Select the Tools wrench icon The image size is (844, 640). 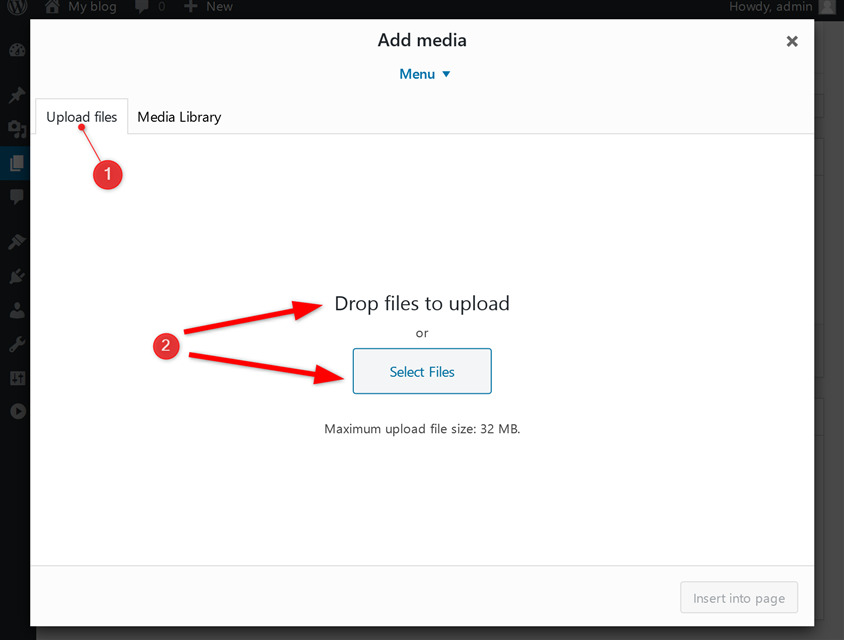click(x=15, y=344)
